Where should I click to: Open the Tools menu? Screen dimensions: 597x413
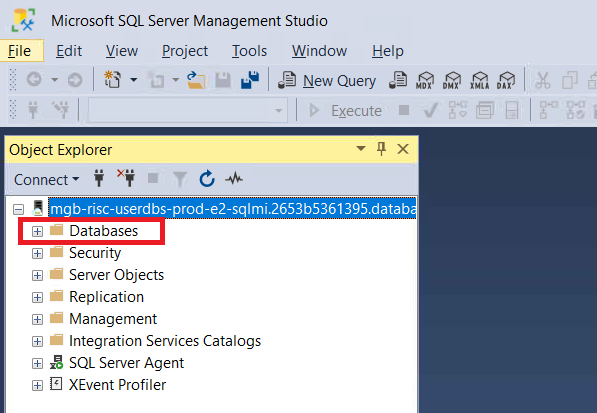pos(249,51)
